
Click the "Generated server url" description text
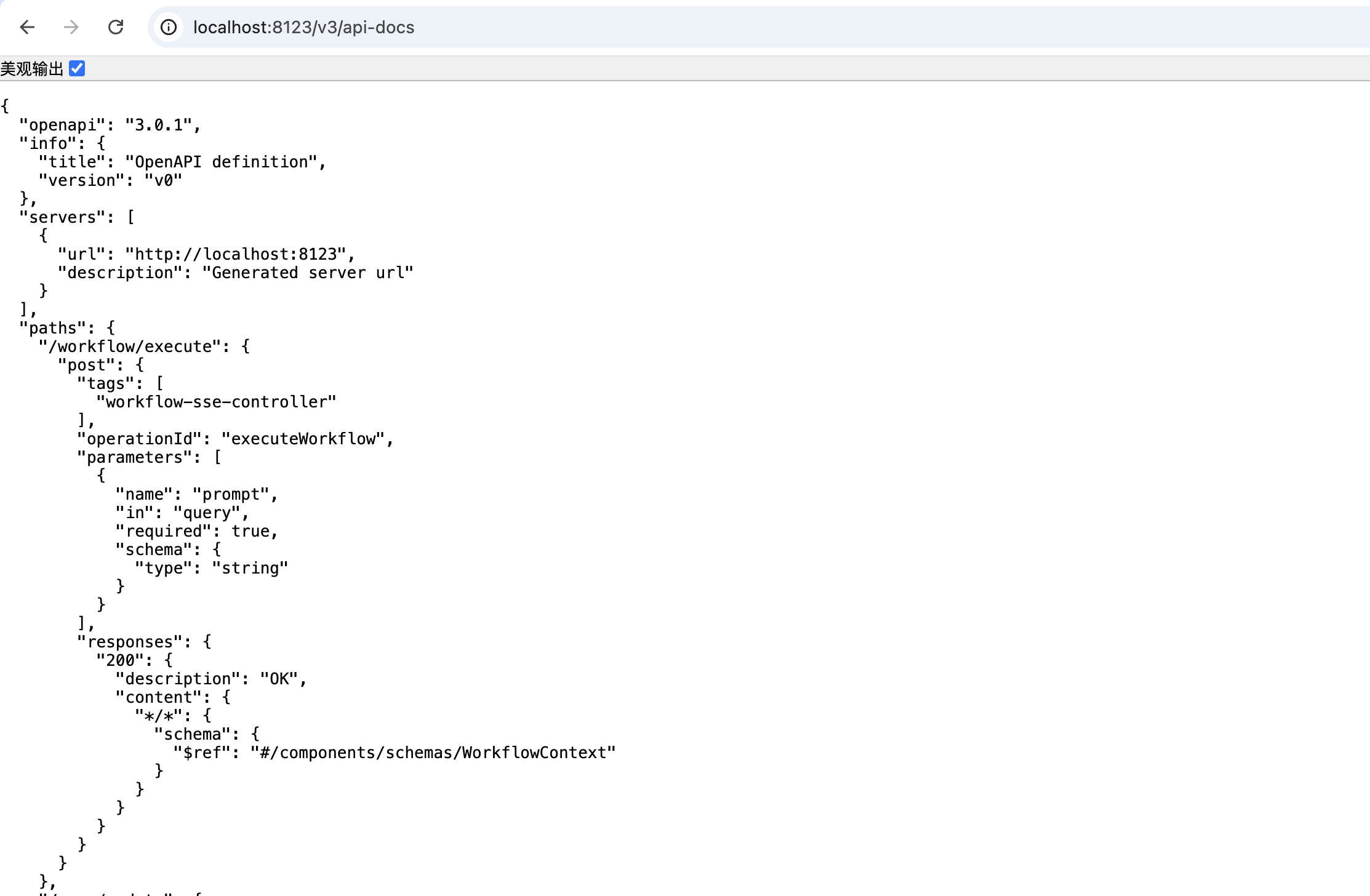coord(308,273)
